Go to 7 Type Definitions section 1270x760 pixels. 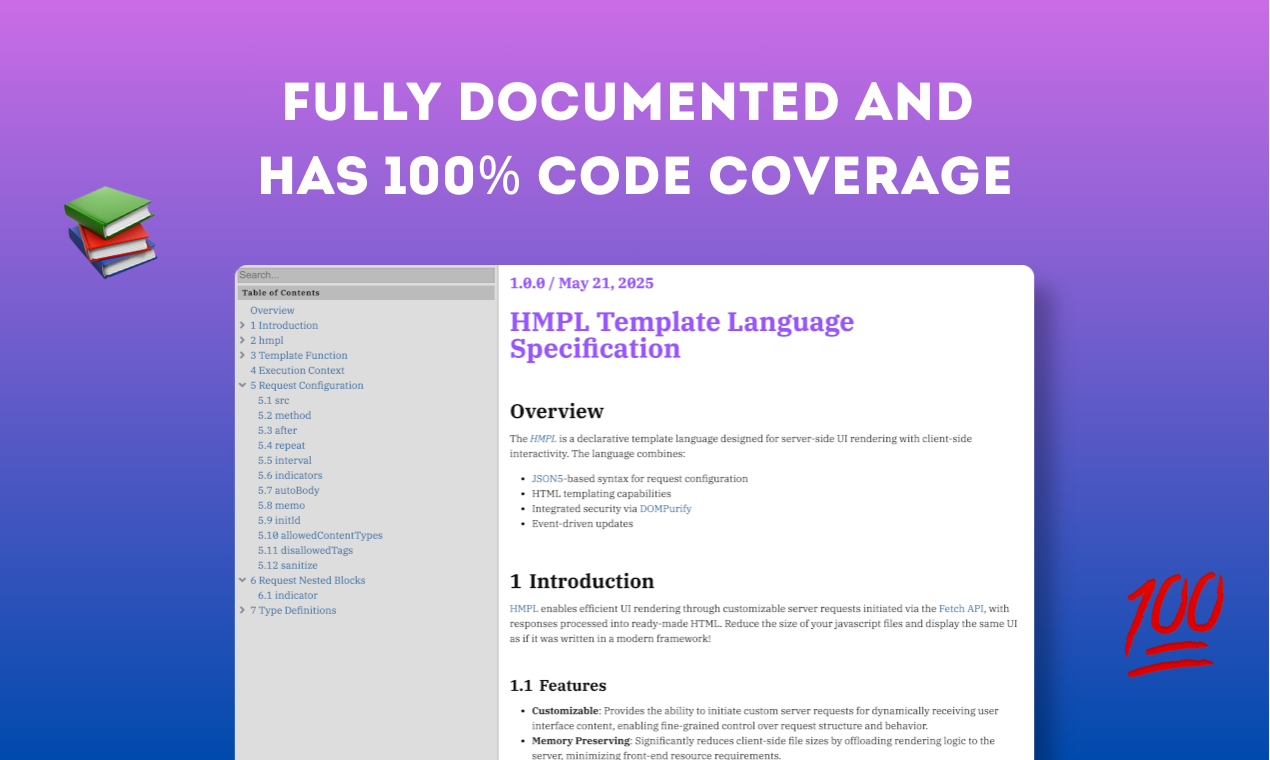click(x=293, y=611)
